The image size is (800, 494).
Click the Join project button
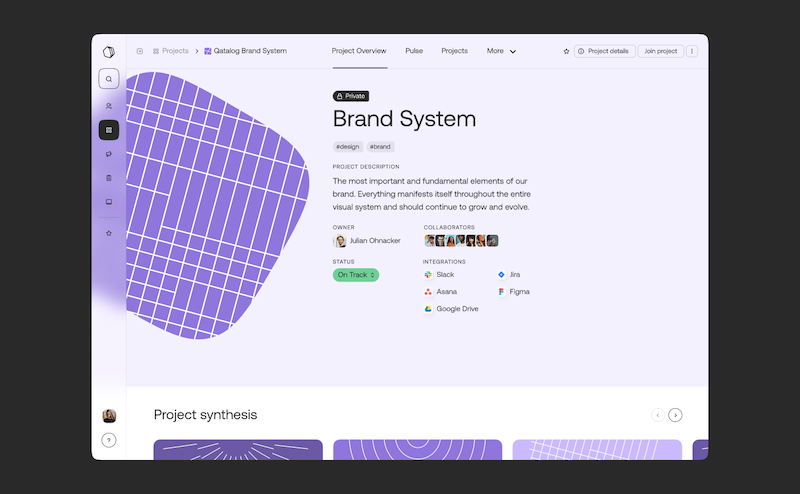coord(661,51)
